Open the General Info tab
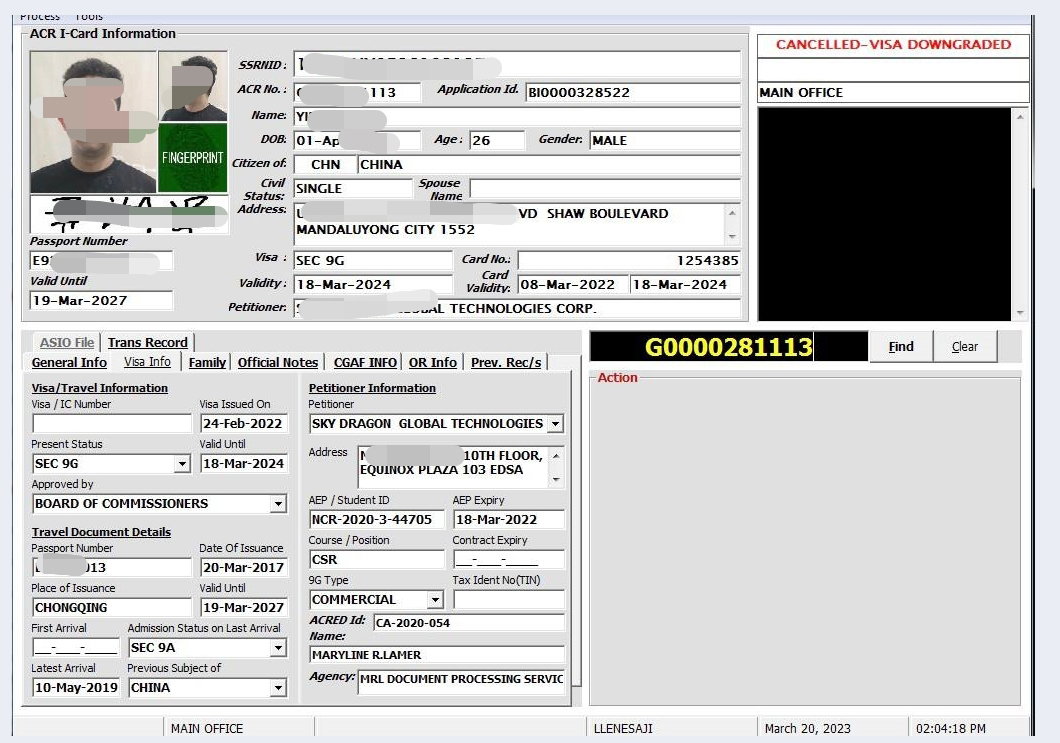This screenshot has height=743, width=1060. [69, 362]
